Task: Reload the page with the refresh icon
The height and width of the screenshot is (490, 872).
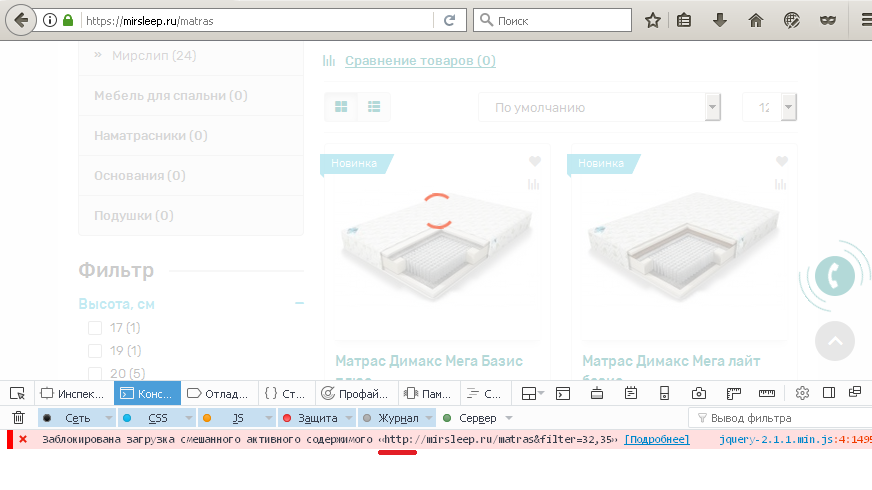Action: [449, 21]
